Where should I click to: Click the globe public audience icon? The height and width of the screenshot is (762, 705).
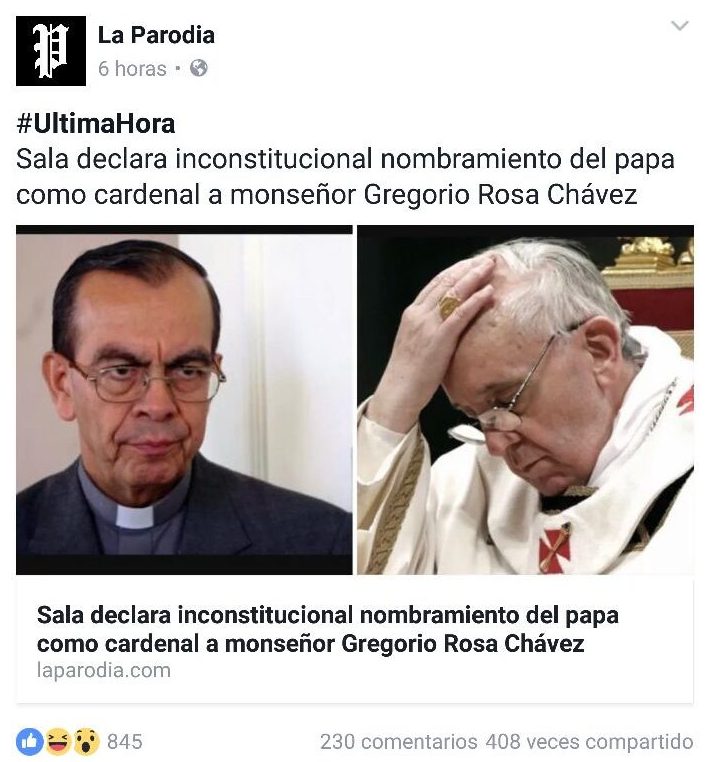point(199,68)
